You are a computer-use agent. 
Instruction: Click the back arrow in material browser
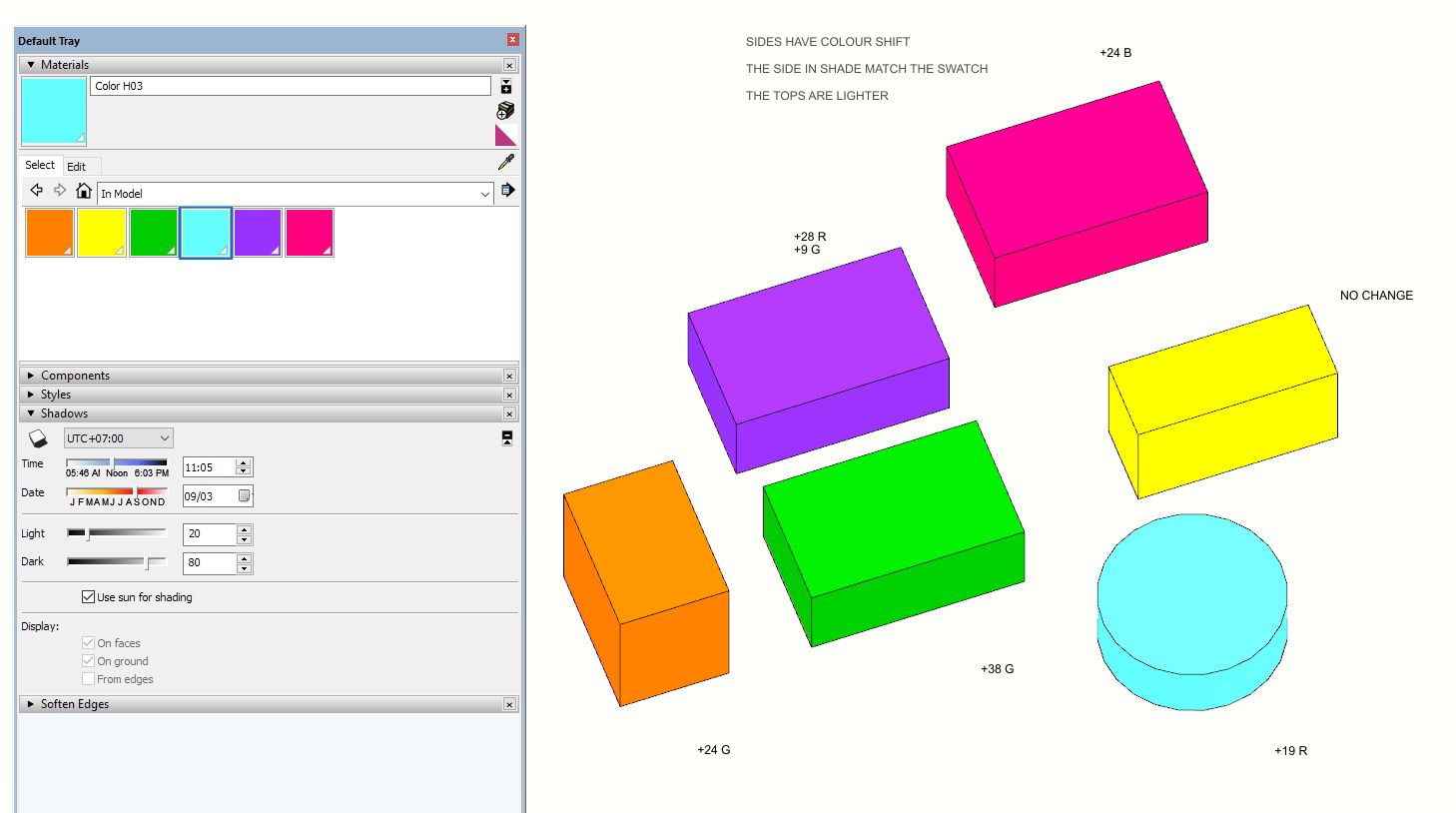tap(36, 190)
